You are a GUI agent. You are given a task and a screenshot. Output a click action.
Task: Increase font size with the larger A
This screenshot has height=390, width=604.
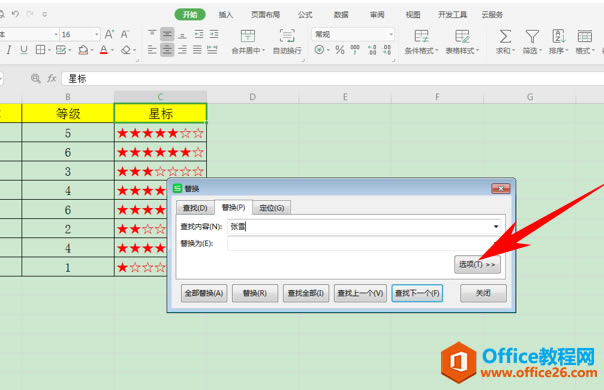click(109, 34)
